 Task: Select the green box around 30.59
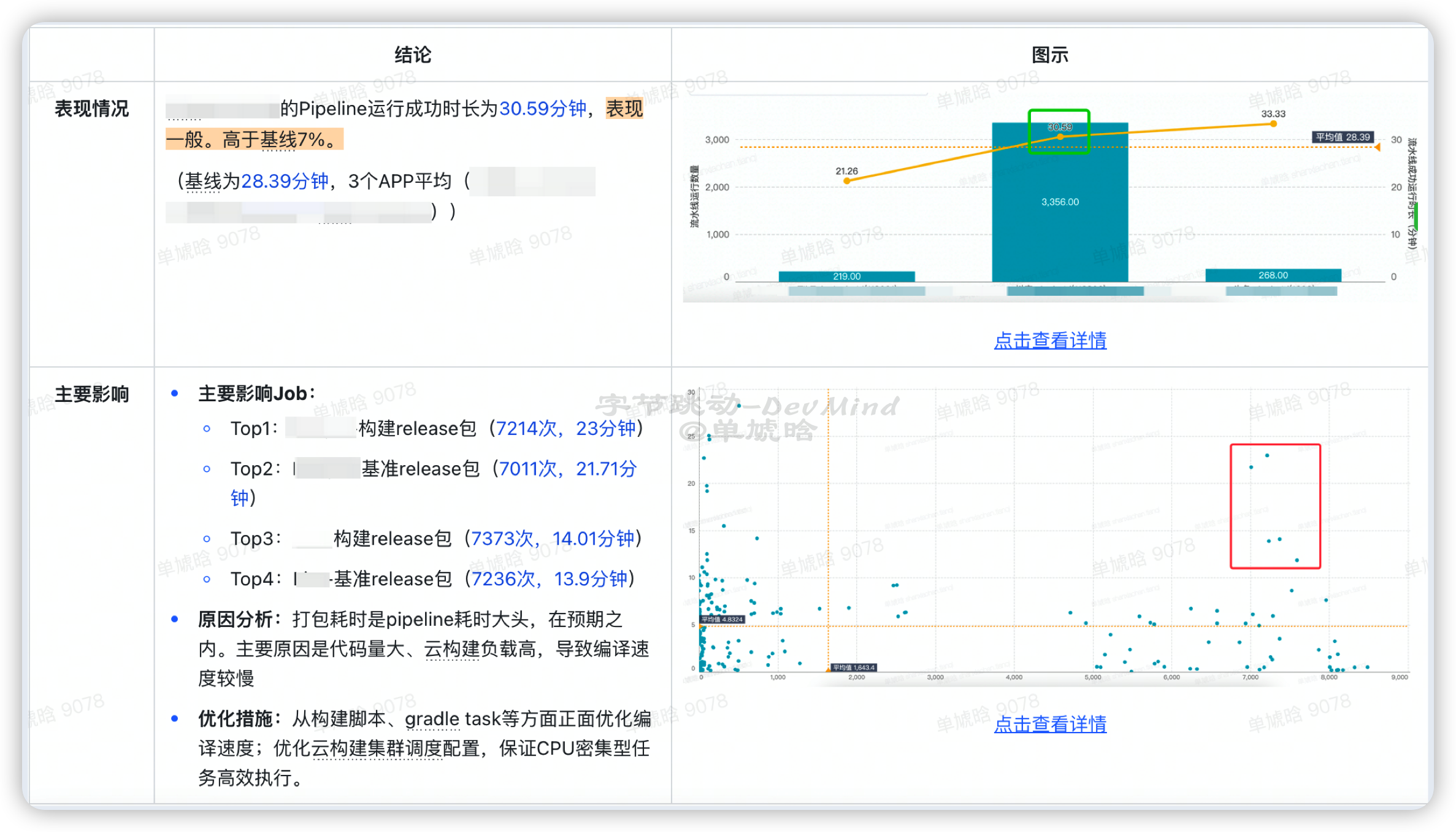point(1059,131)
